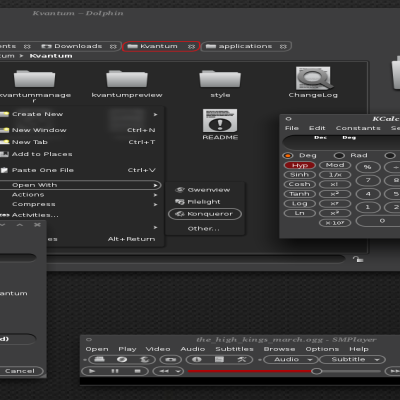Click the lock icon at Dolphin's bottom right
The image size is (400, 400).
358,259
